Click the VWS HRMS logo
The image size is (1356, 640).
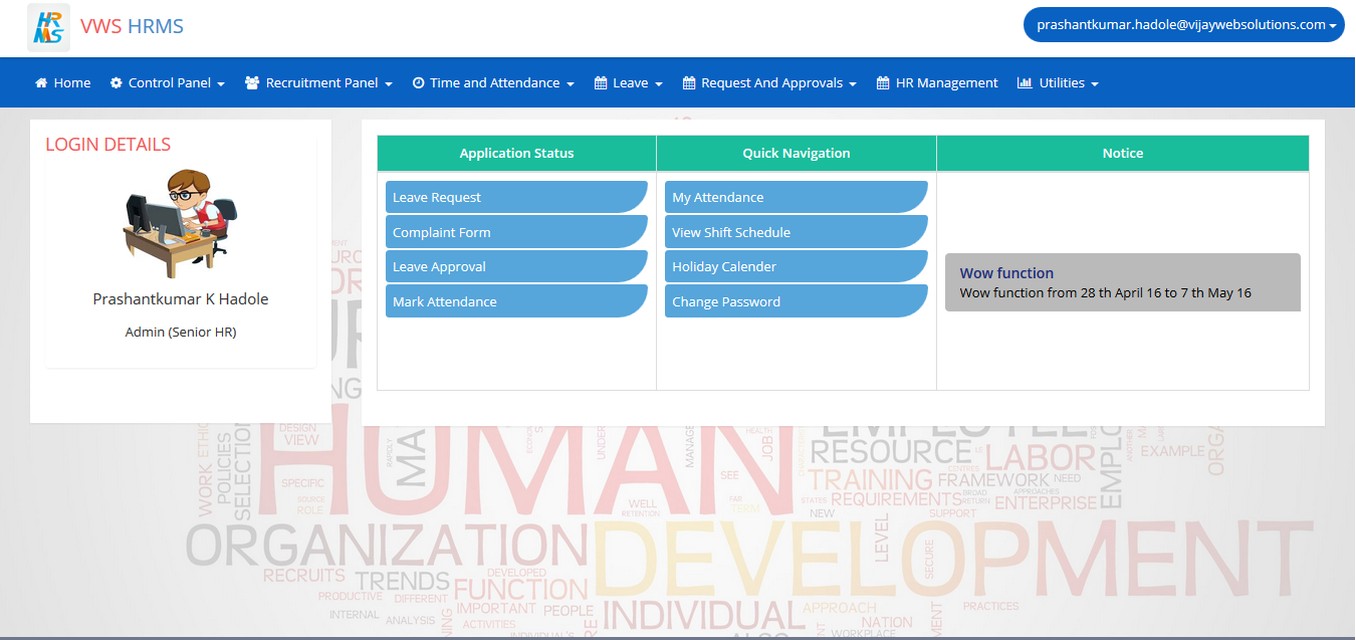(105, 26)
